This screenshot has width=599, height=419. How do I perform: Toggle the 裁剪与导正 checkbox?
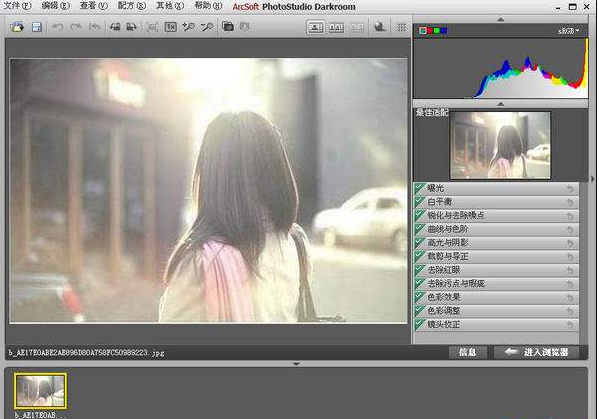pos(420,256)
